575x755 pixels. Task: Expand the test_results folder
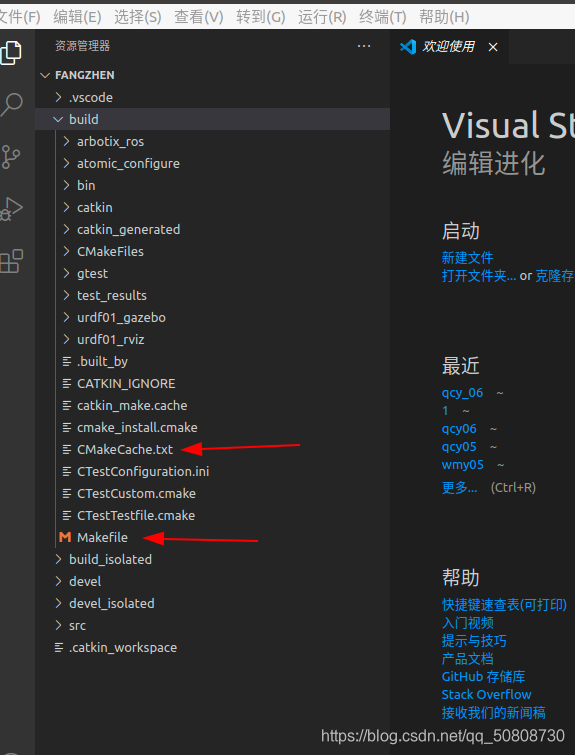(66, 296)
